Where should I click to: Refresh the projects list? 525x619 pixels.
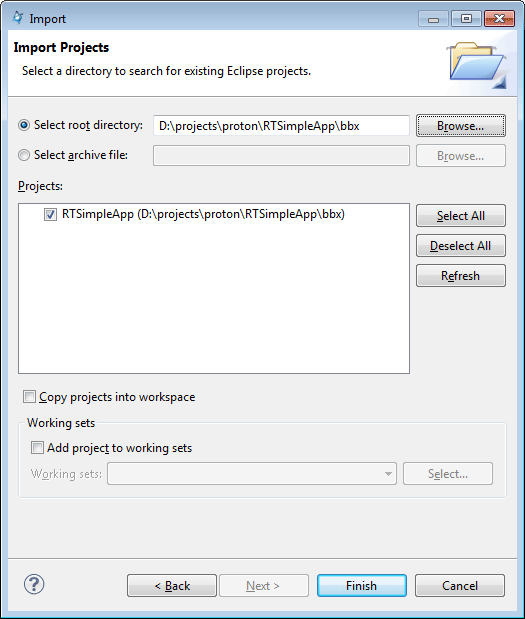(461, 276)
